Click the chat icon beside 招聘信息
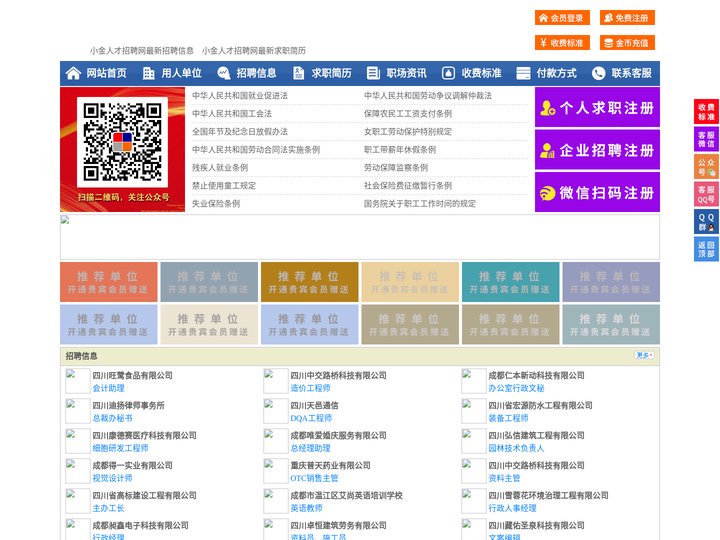Viewport: 720px width, 540px height. (x=224, y=73)
